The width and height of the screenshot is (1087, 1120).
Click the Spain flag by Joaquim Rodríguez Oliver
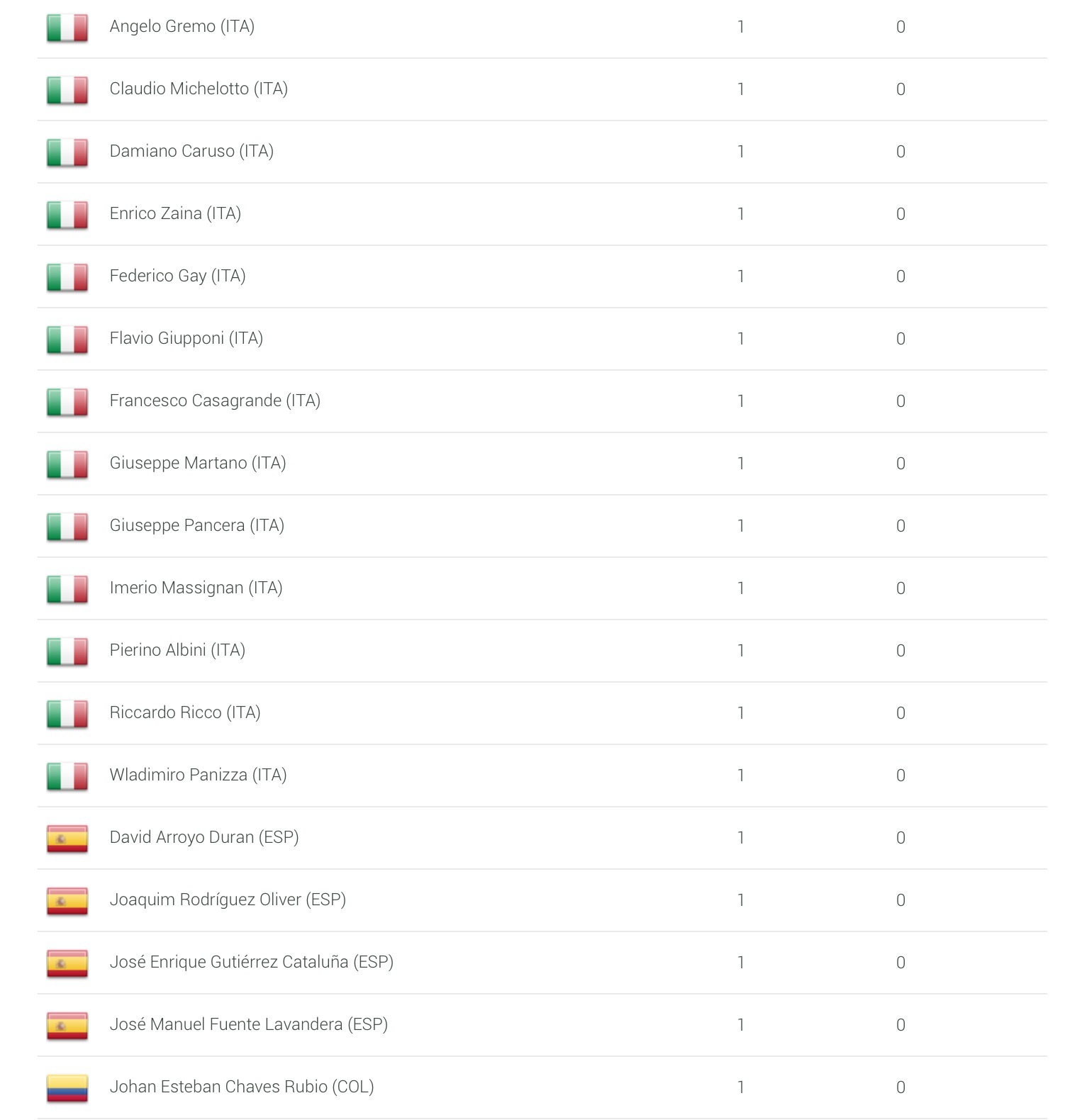pyautogui.click(x=67, y=901)
